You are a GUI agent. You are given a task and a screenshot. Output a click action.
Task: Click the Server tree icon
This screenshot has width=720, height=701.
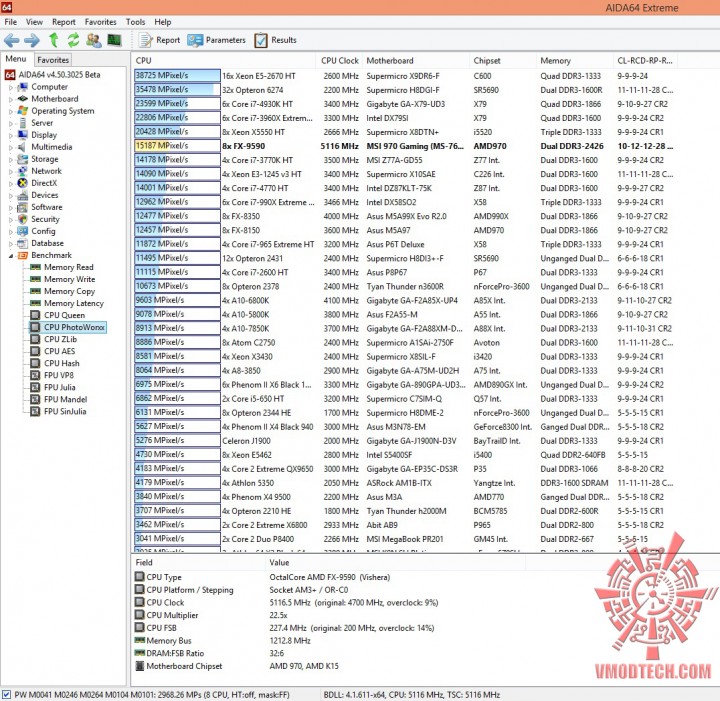click(x=22, y=123)
